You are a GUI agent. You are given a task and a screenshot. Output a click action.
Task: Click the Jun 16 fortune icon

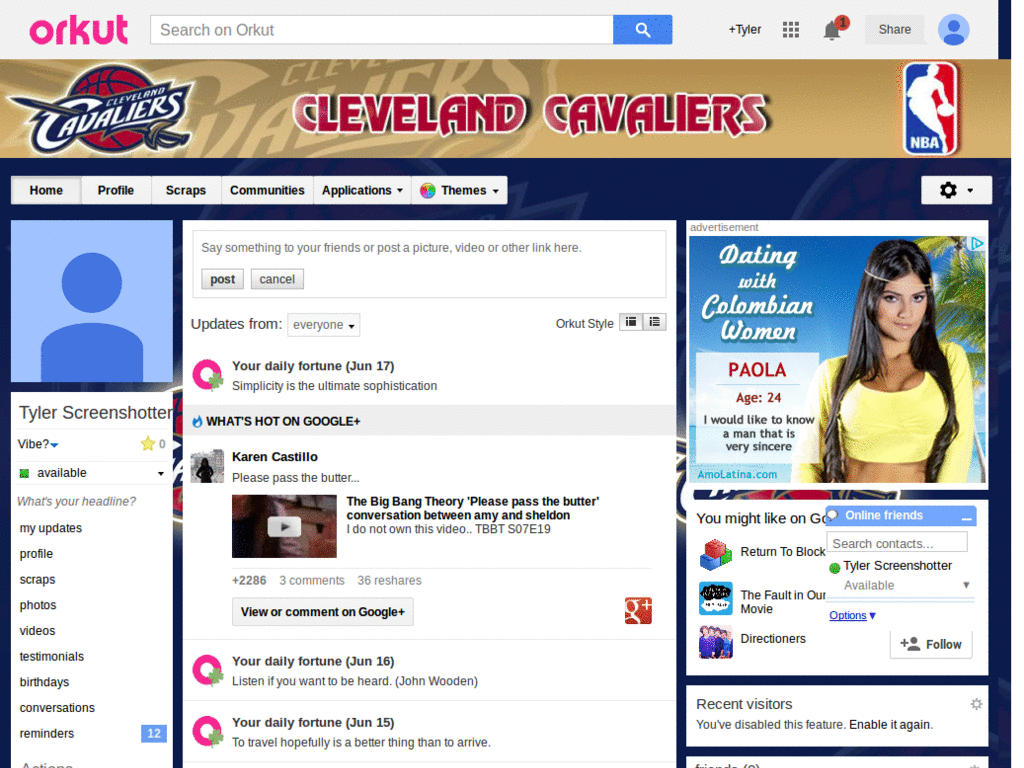[208, 671]
